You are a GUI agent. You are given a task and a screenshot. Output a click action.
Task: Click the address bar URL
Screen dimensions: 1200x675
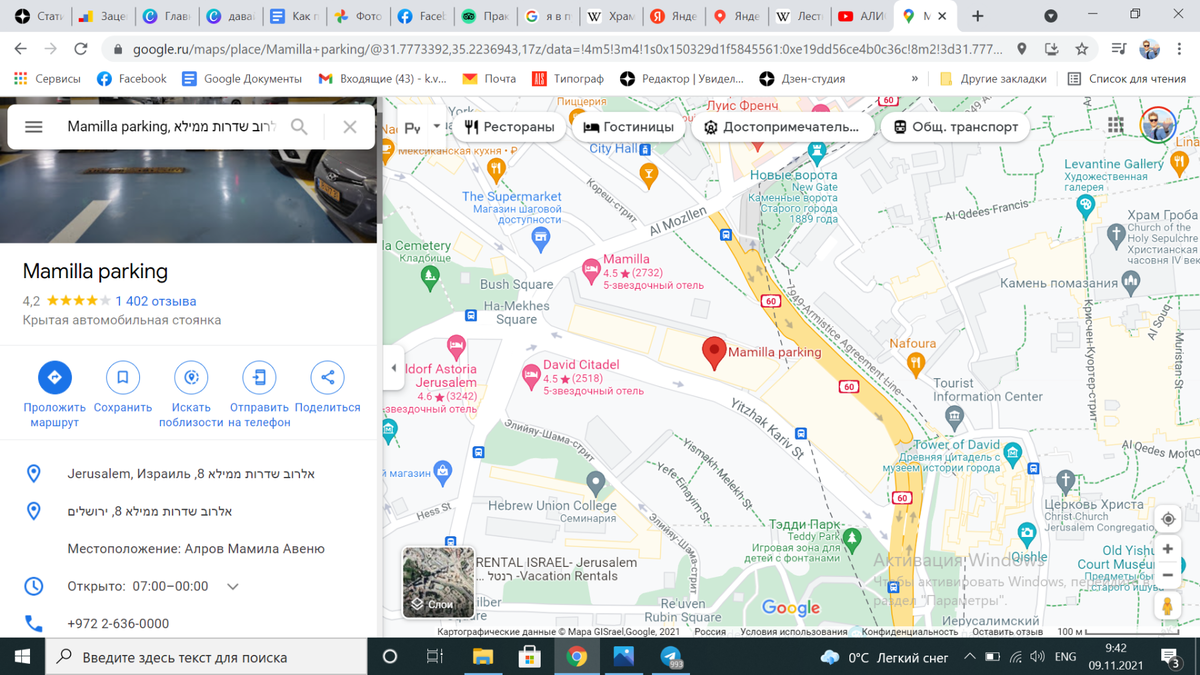pyautogui.click(x=570, y=48)
